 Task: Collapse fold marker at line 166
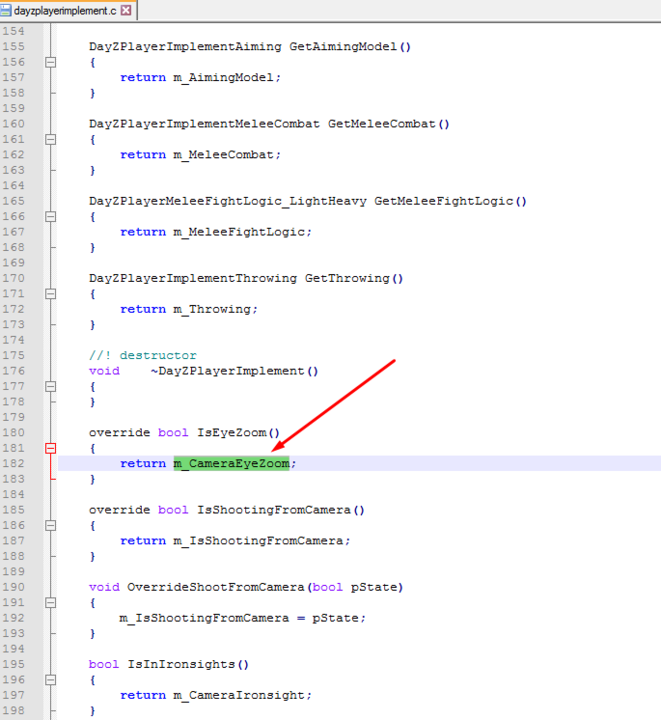click(50, 216)
